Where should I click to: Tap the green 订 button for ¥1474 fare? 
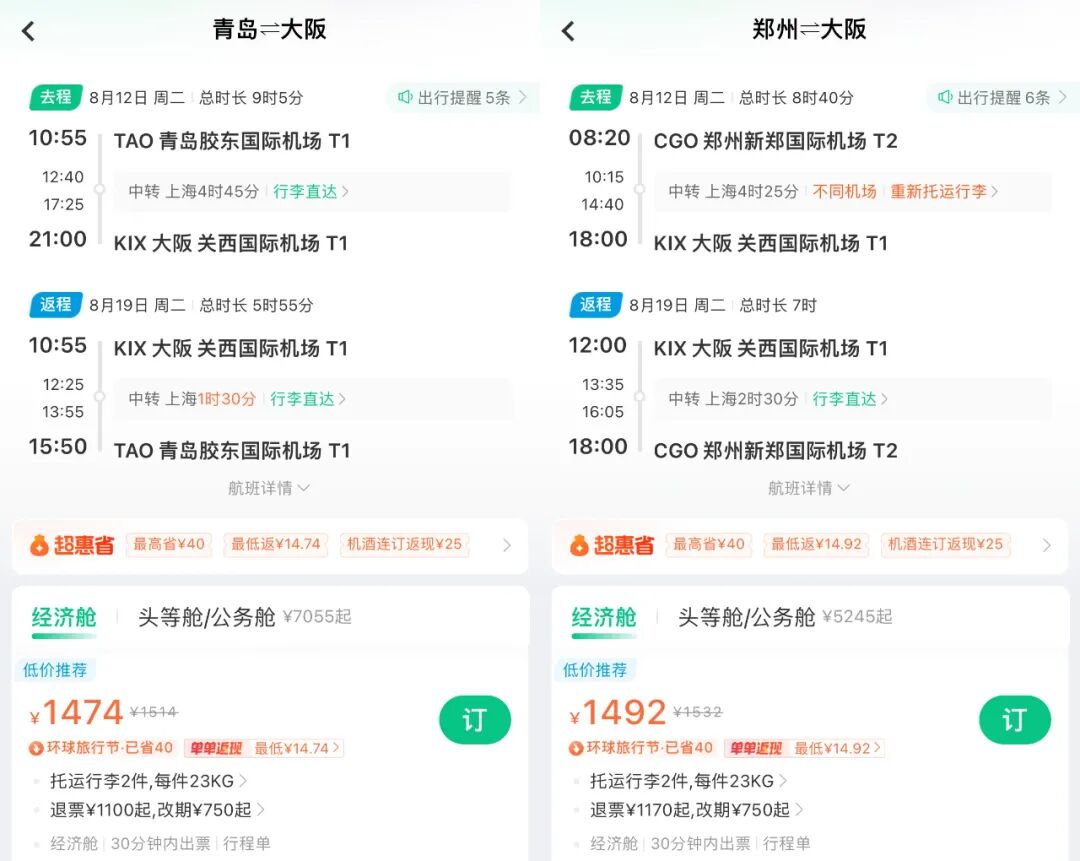tap(475, 720)
